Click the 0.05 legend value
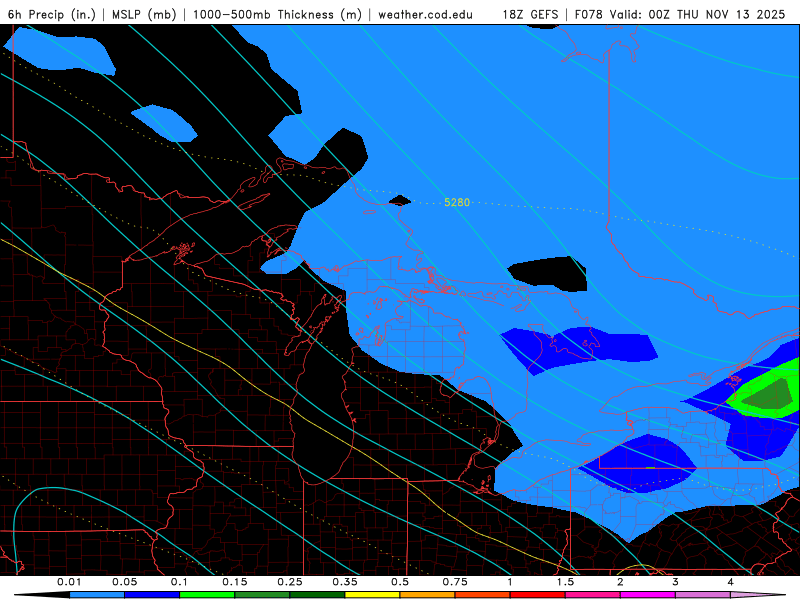This screenshot has height=600, width=800. 124,582
